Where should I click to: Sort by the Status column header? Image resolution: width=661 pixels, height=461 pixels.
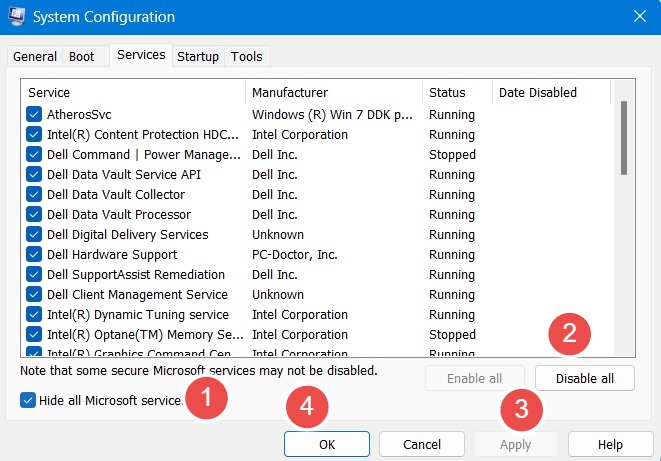[457, 92]
